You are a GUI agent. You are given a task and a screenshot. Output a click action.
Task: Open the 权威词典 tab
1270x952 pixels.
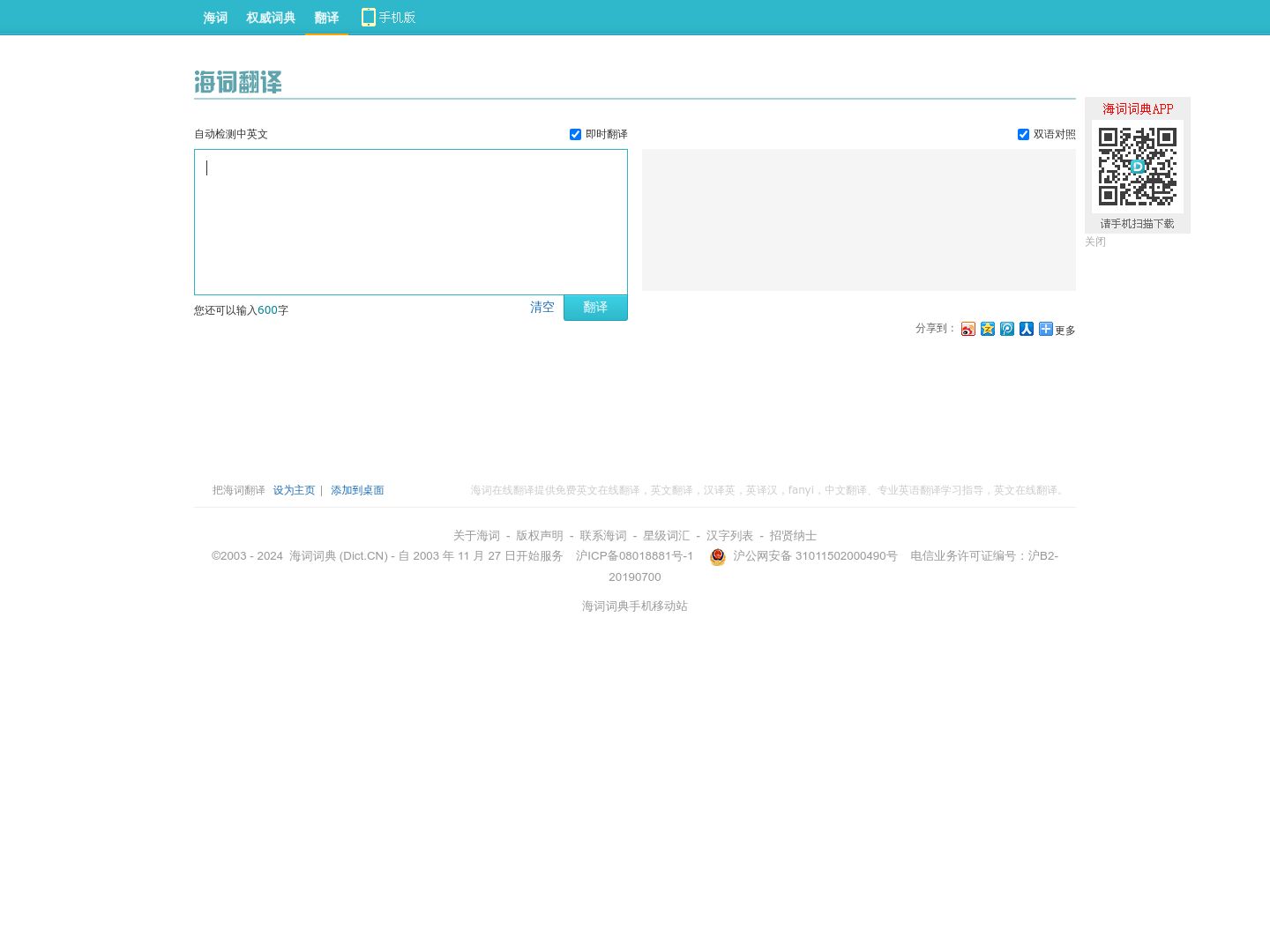(x=271, y=18)
